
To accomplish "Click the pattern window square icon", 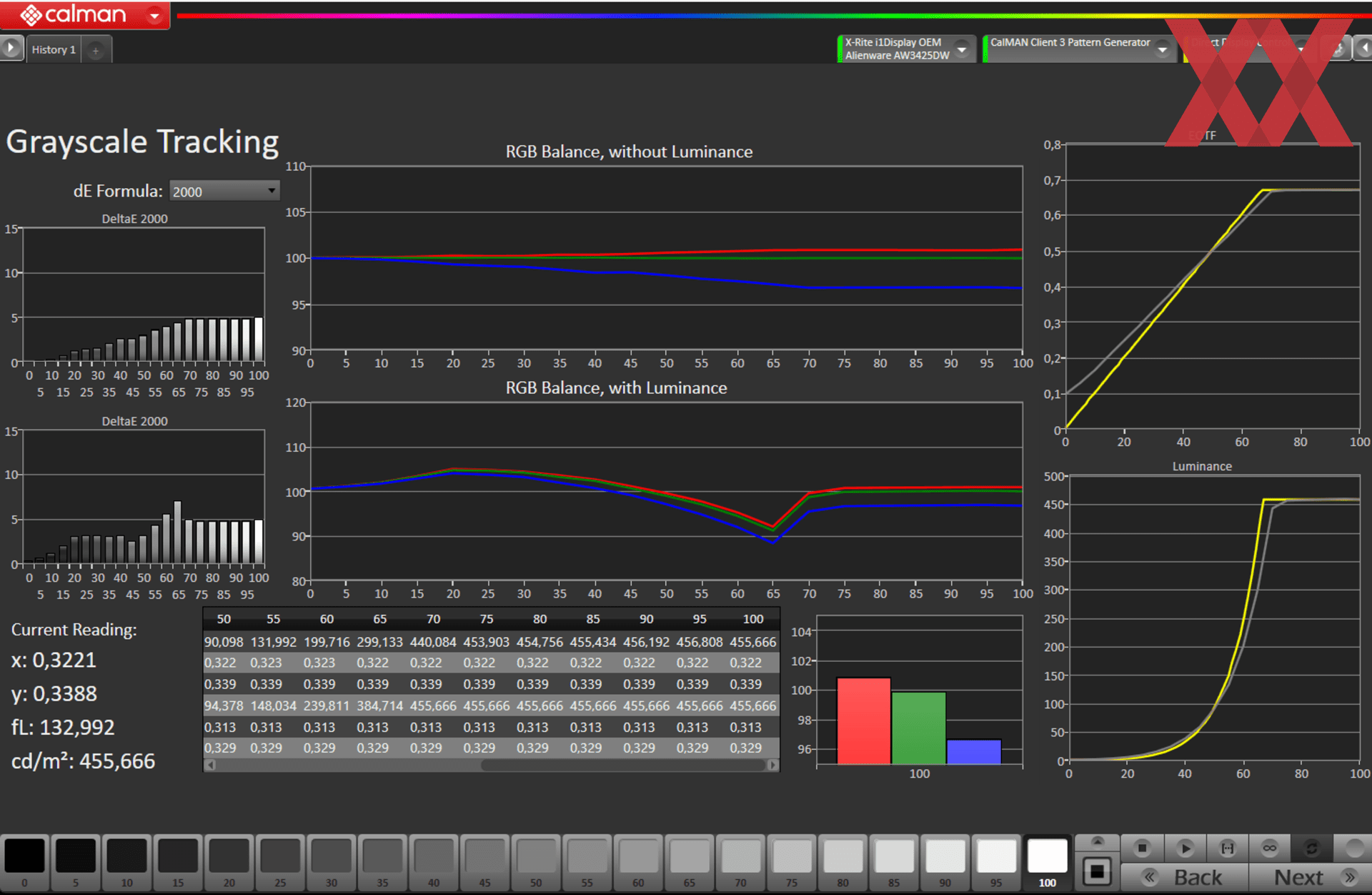I will click(x=1097, y=872).
